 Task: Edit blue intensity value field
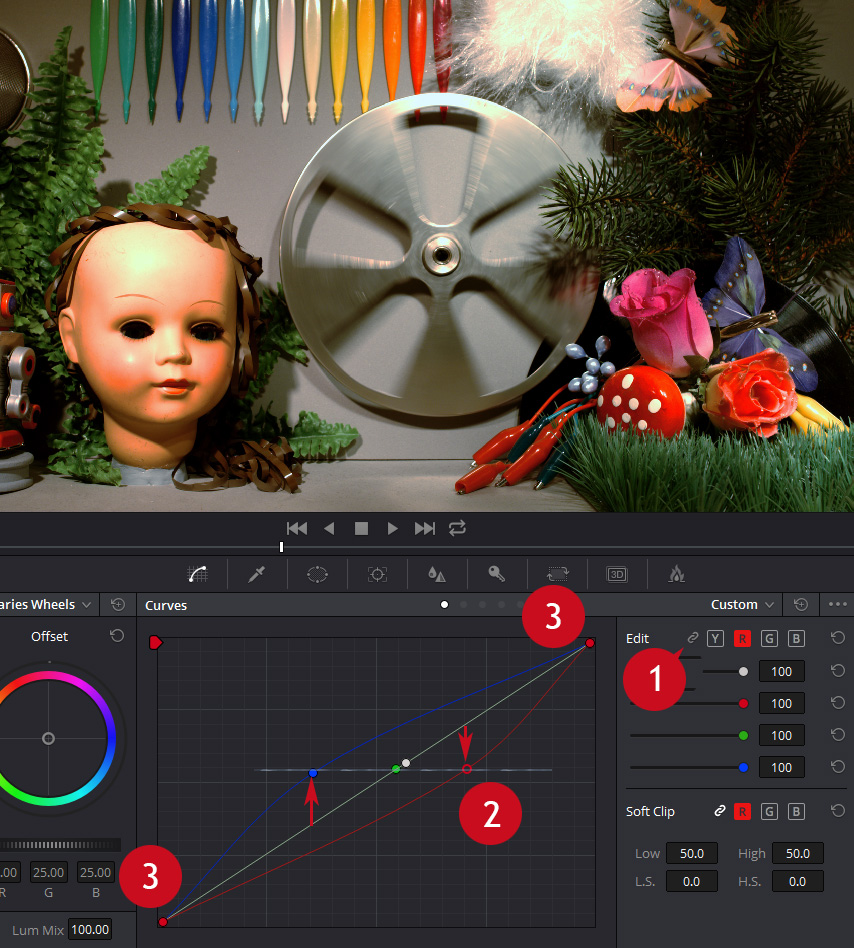781,767
